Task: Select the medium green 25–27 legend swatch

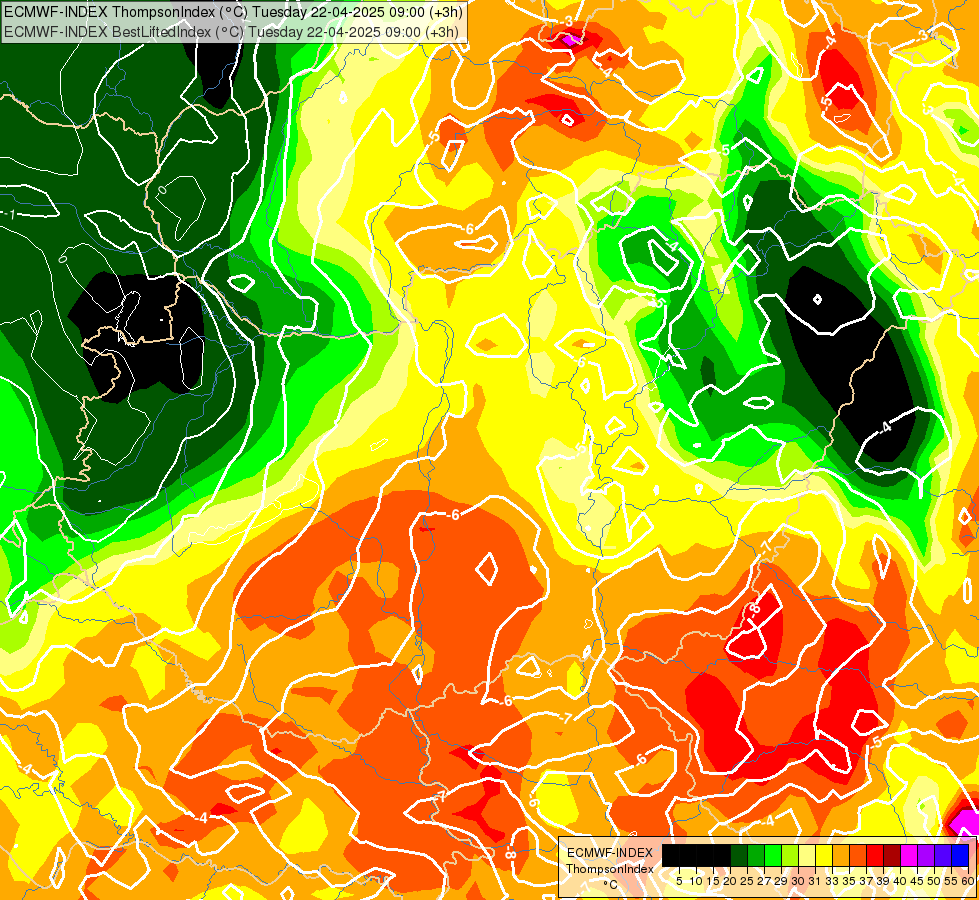Action: [x=756, y=856]
